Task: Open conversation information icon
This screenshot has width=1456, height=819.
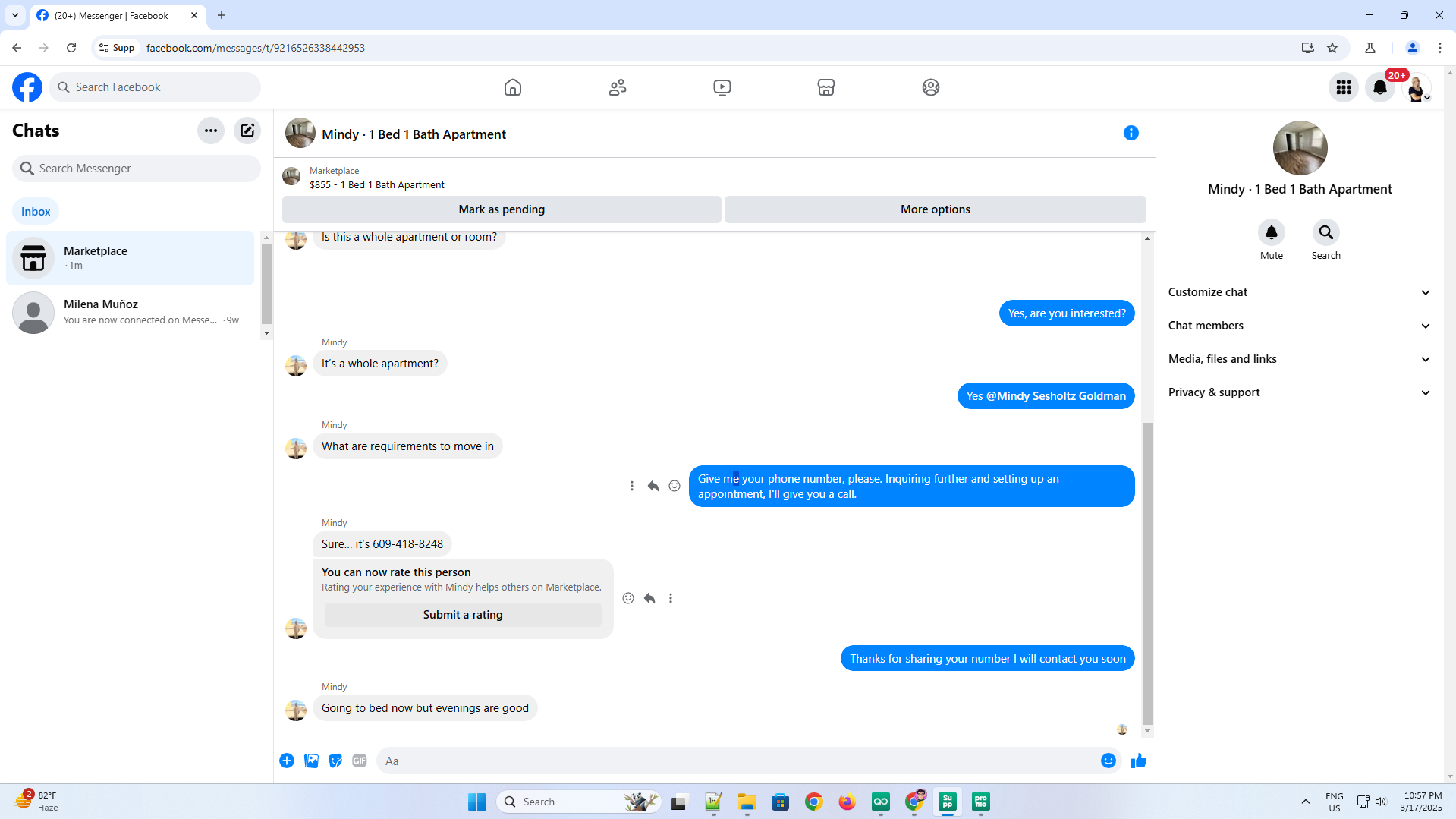Action: 1131,133
